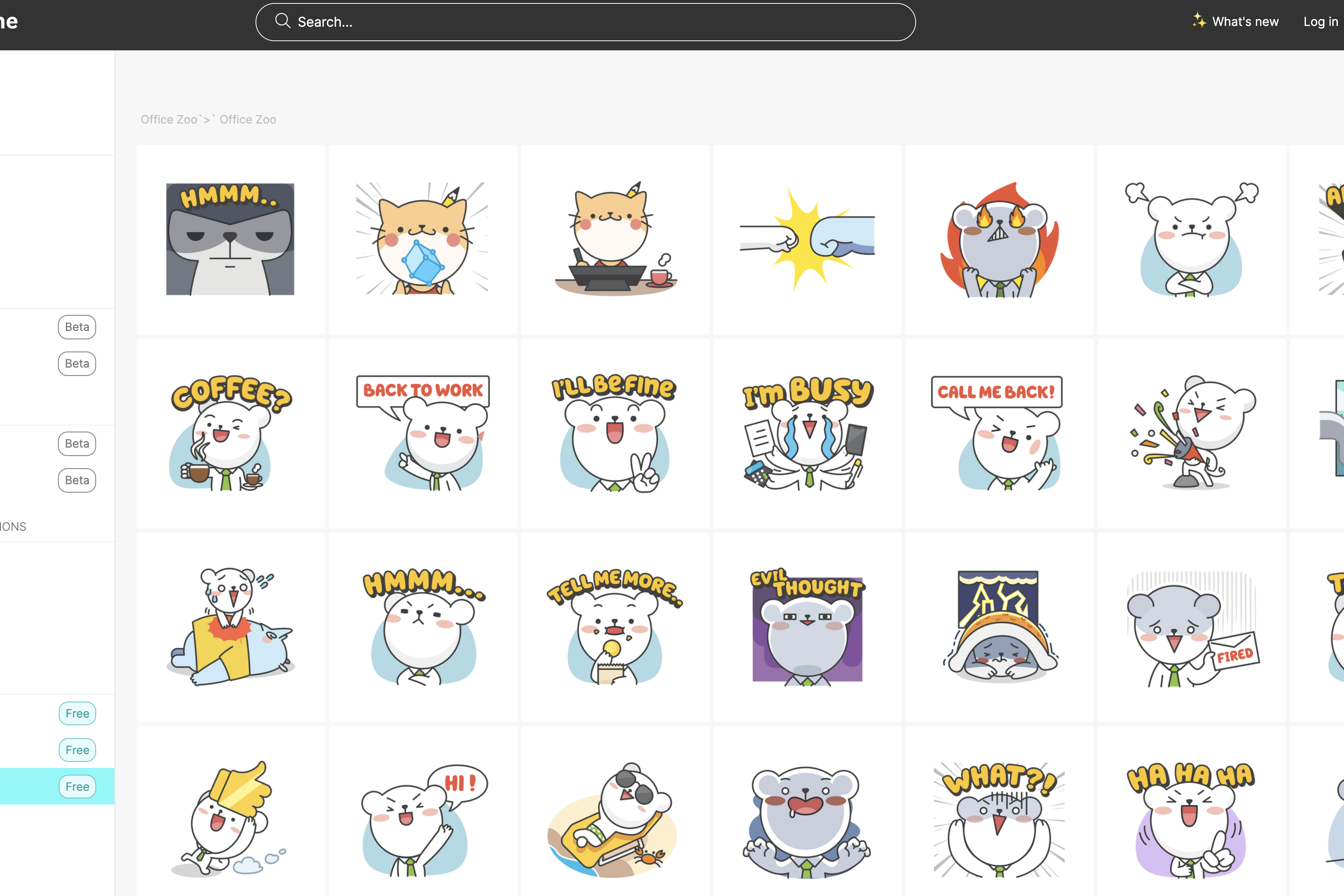Click the magnifier search icon

[x=282, y=21]
